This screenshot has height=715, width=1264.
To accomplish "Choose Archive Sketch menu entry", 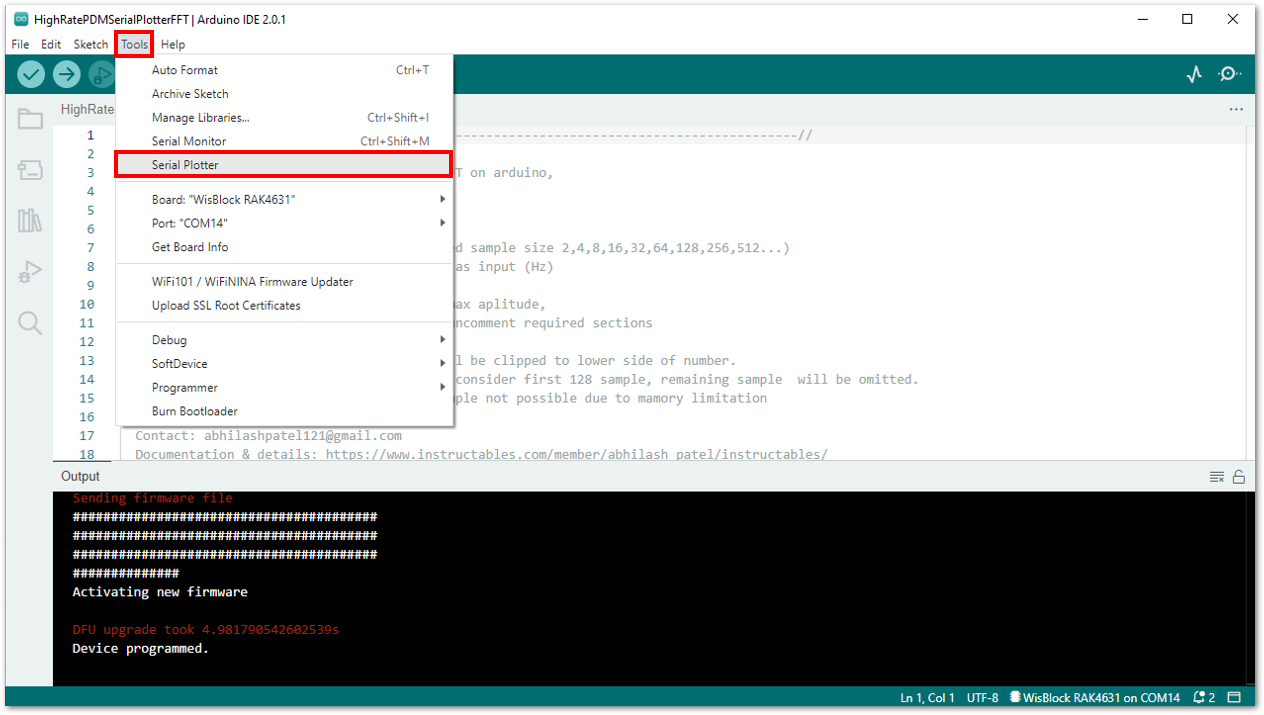I will coord(285,94).
